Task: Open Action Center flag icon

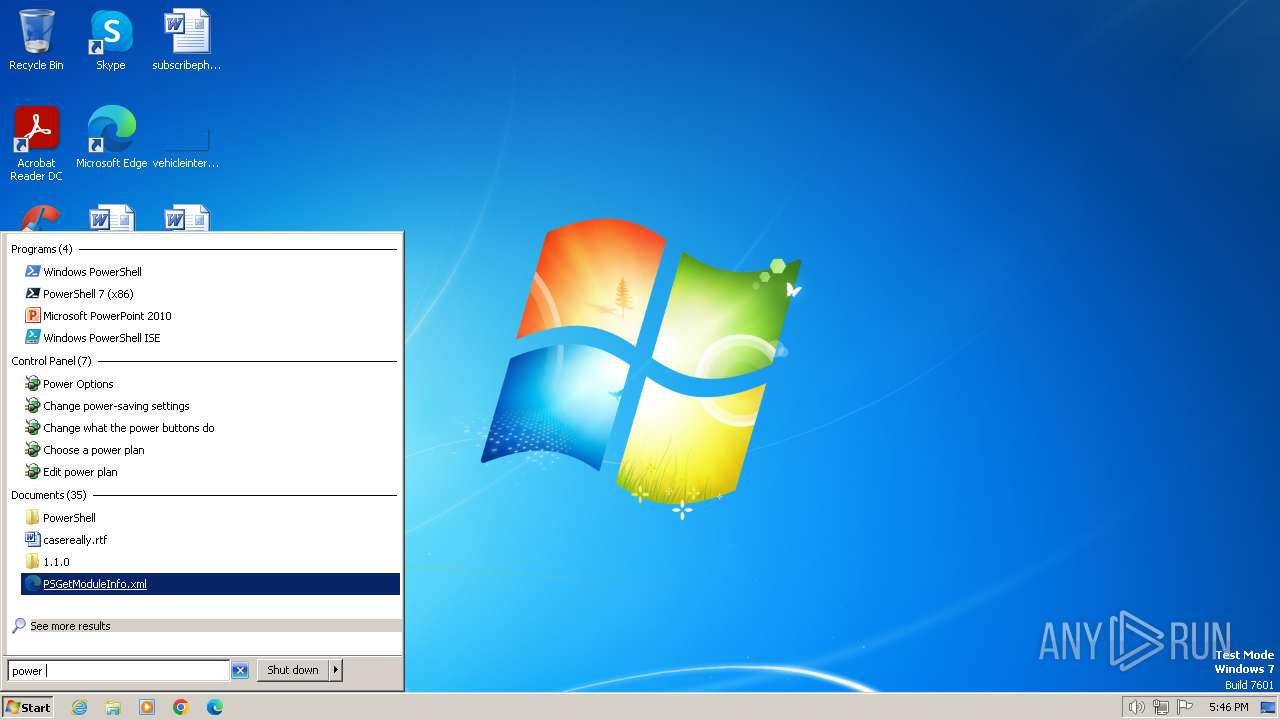Action: (1185, 707)
